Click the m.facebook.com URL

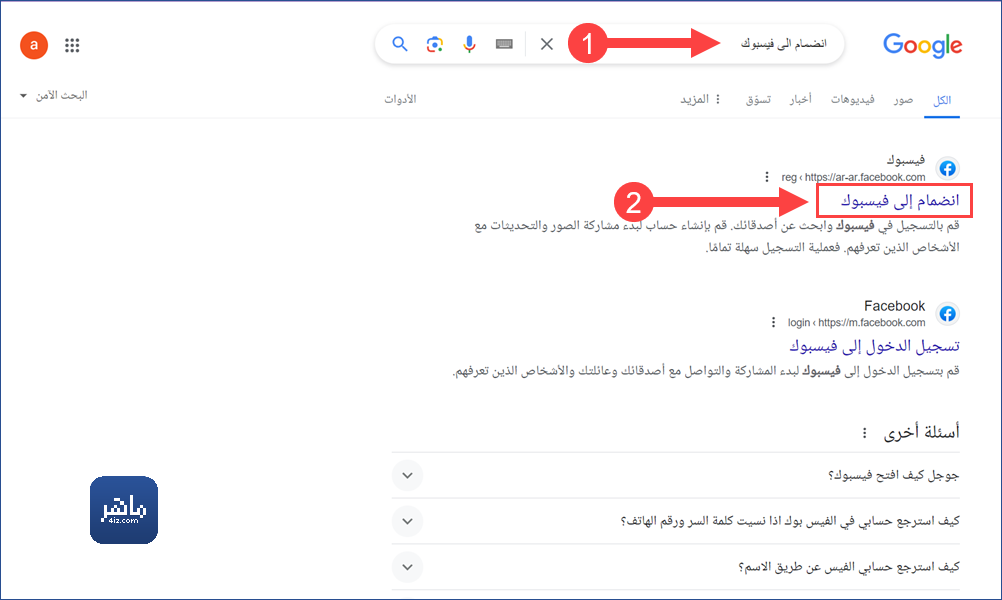[856, 322]
